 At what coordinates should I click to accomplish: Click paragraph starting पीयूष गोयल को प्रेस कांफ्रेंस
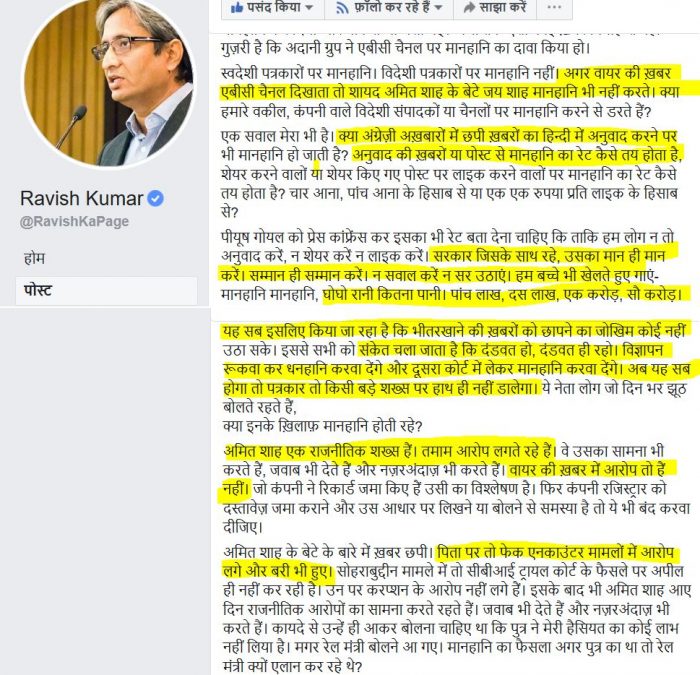[x=452, y=266]
